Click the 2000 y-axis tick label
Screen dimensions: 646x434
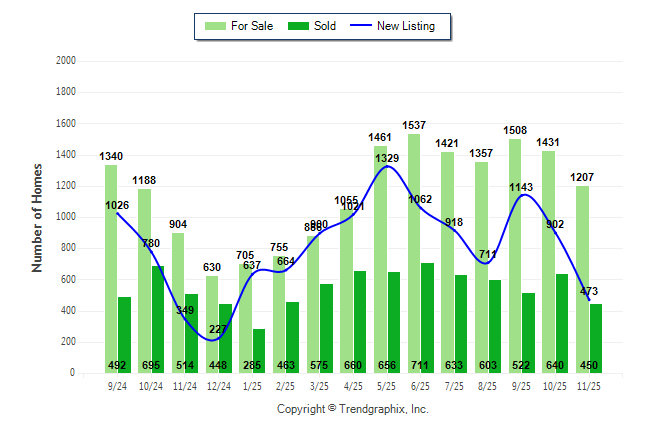(x=66, y=61)
